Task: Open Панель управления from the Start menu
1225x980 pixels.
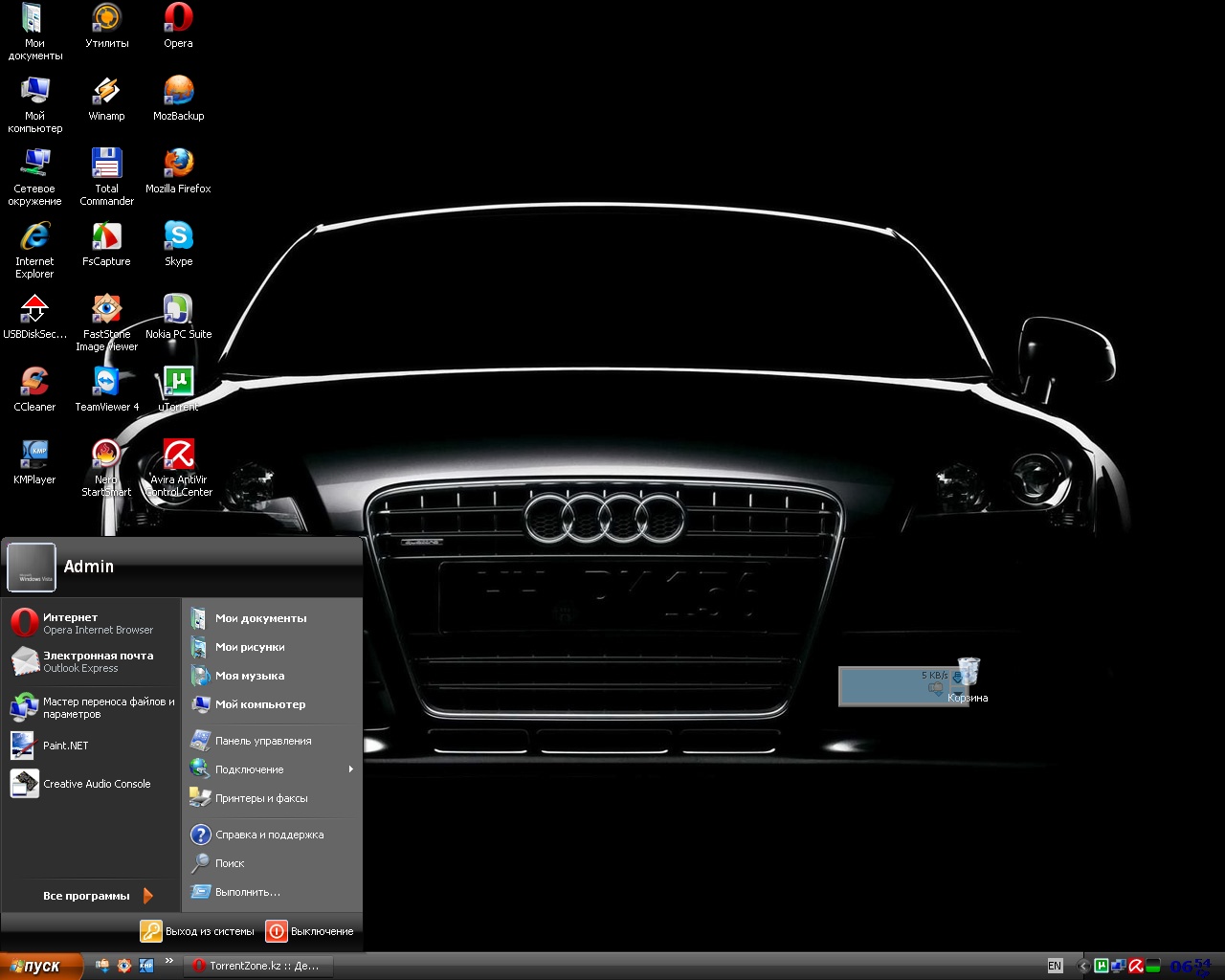Action: (x=273, y=741)
